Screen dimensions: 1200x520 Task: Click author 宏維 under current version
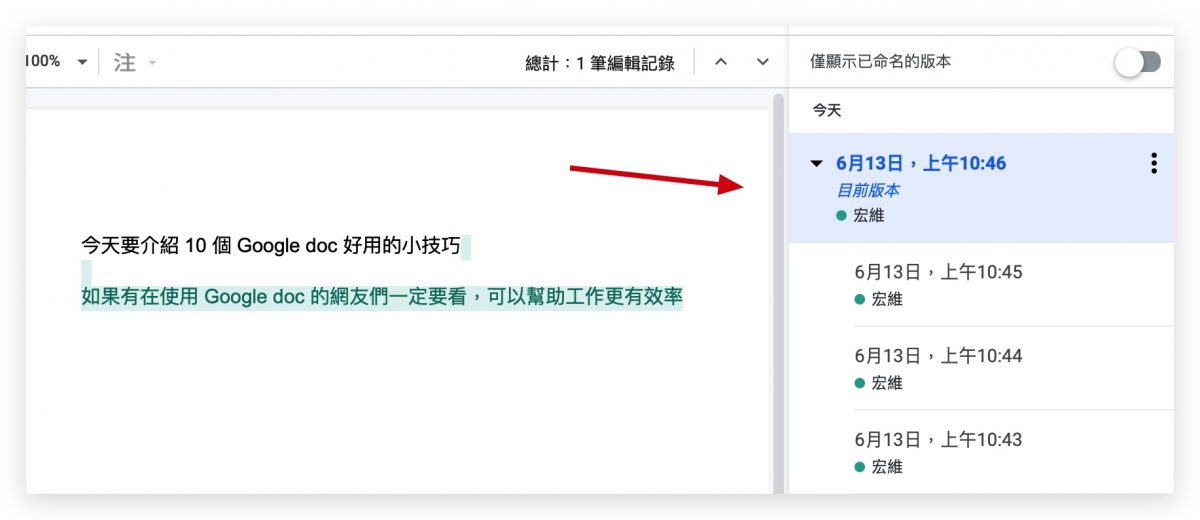[x=860, y=216]
